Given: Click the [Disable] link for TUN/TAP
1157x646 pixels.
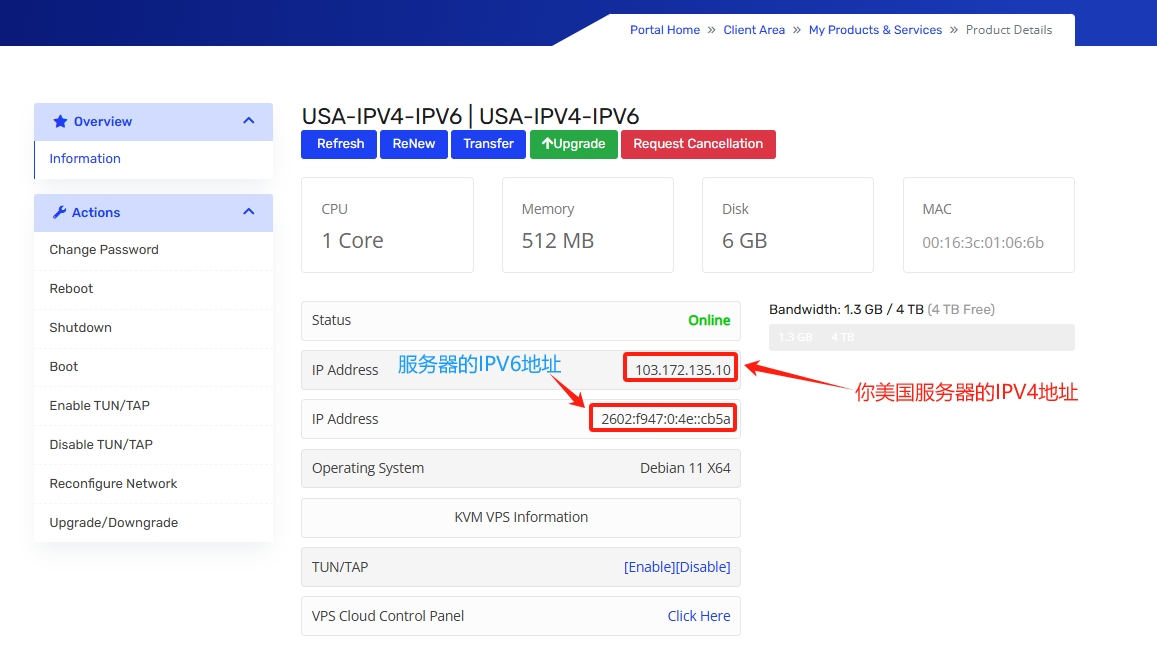Looking at the screenshot, I should [703, 567].
